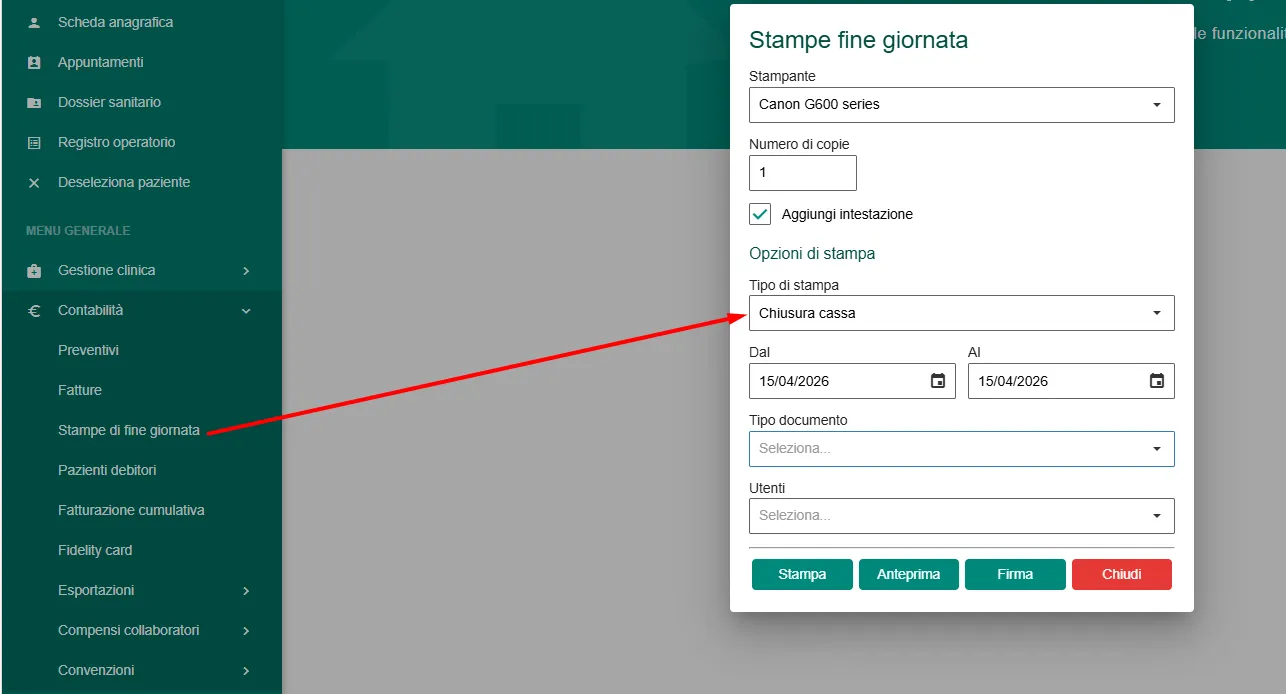Select Fatturazione cumulativa in the sidebar
1286x694 pixels.
[x=131, y=510]
